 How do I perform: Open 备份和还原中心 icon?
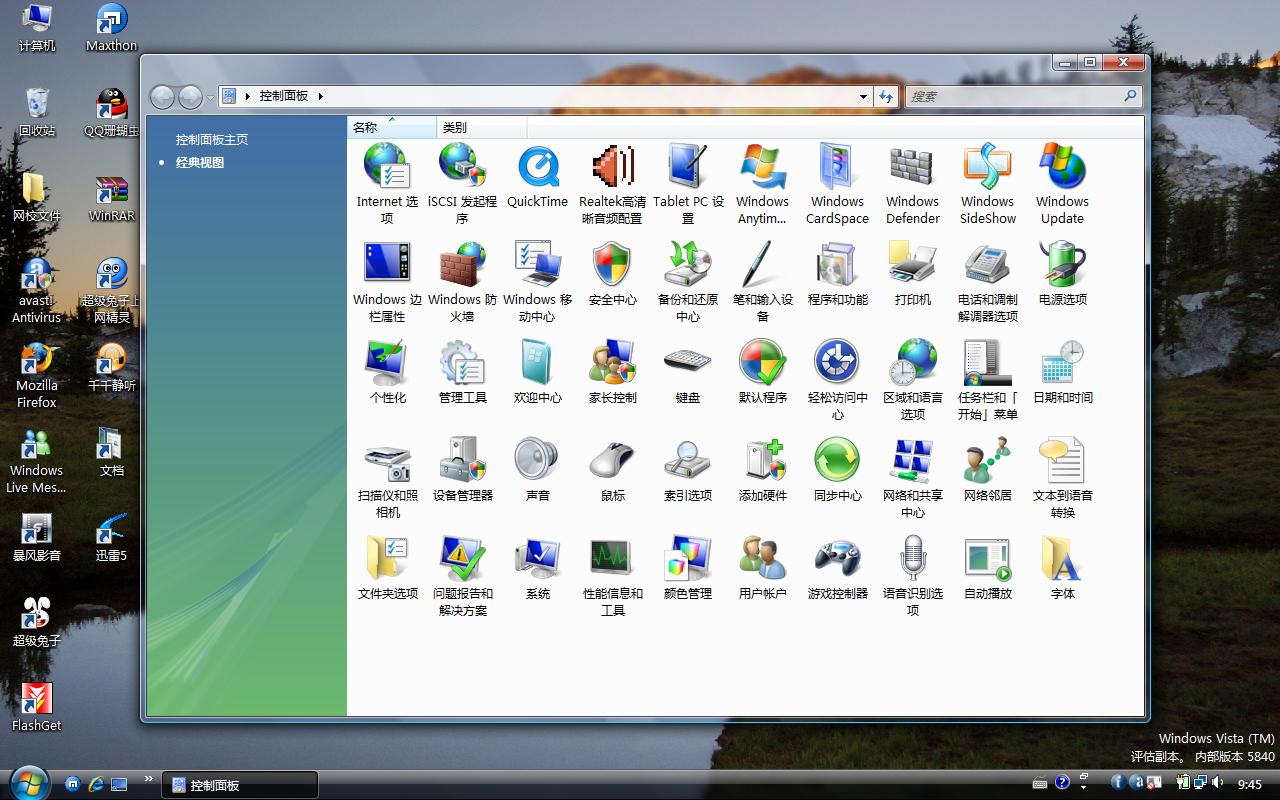(x=688, y=281)
